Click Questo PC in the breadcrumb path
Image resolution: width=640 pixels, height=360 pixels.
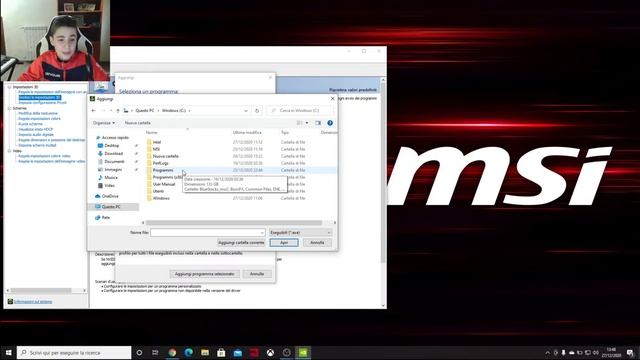[145, 111]
